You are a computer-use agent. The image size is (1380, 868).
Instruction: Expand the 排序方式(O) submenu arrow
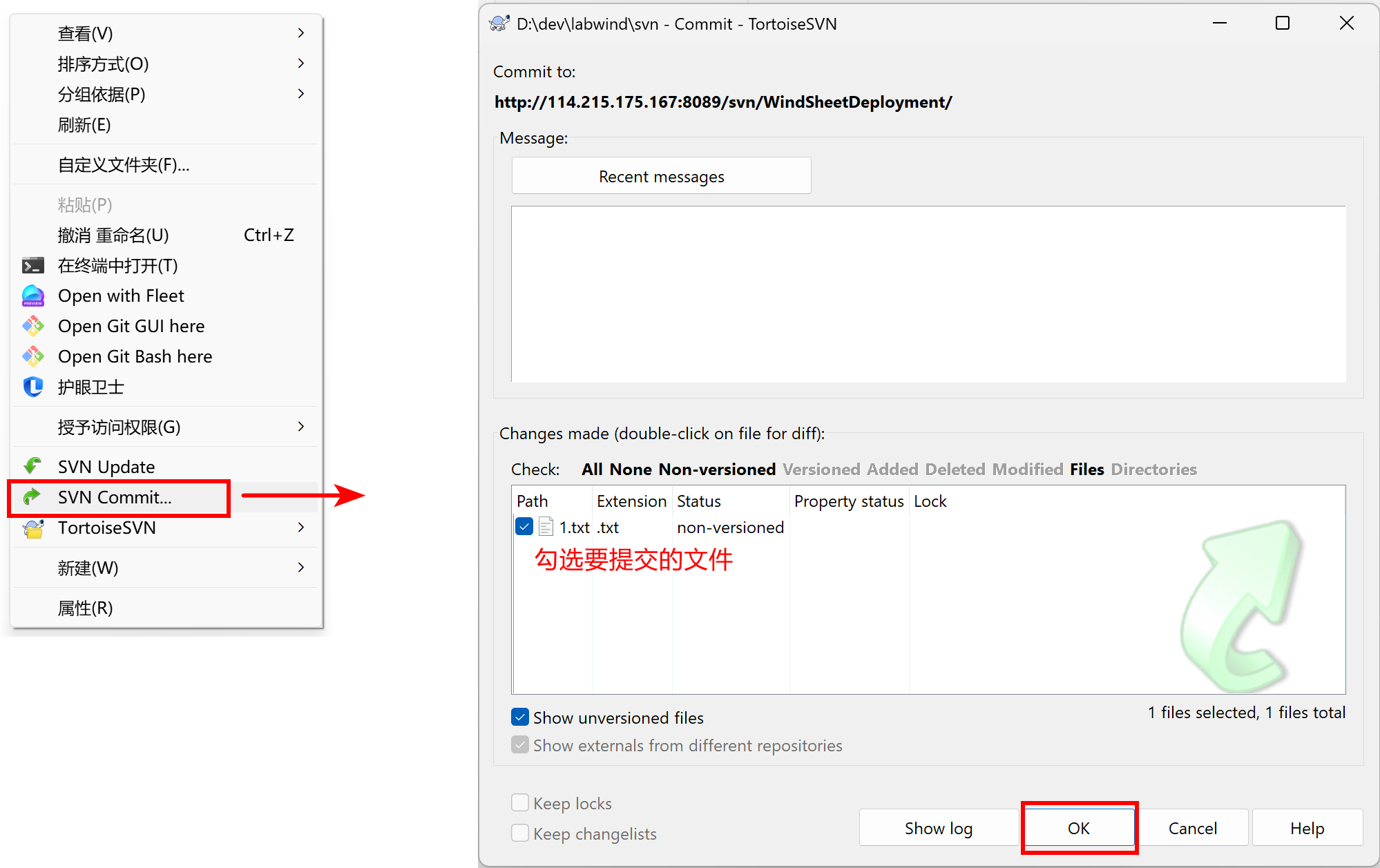301,64
